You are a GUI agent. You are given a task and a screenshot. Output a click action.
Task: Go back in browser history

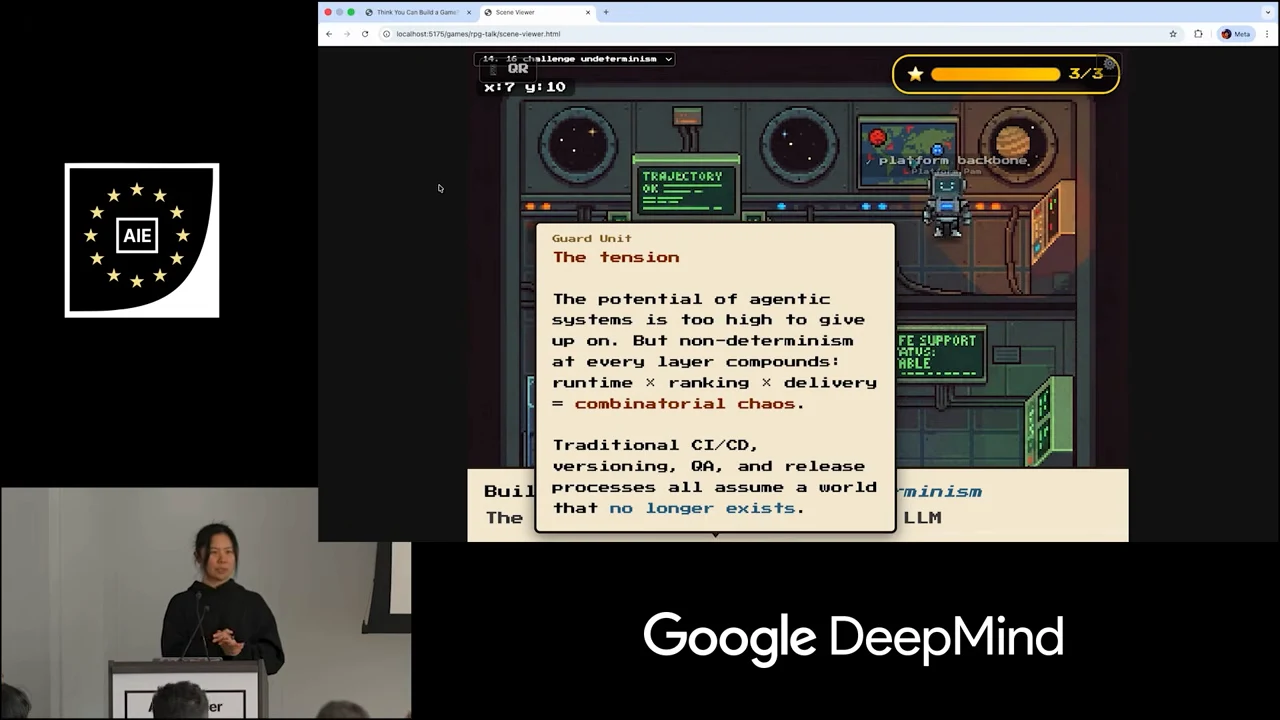(x=329, y=34)
